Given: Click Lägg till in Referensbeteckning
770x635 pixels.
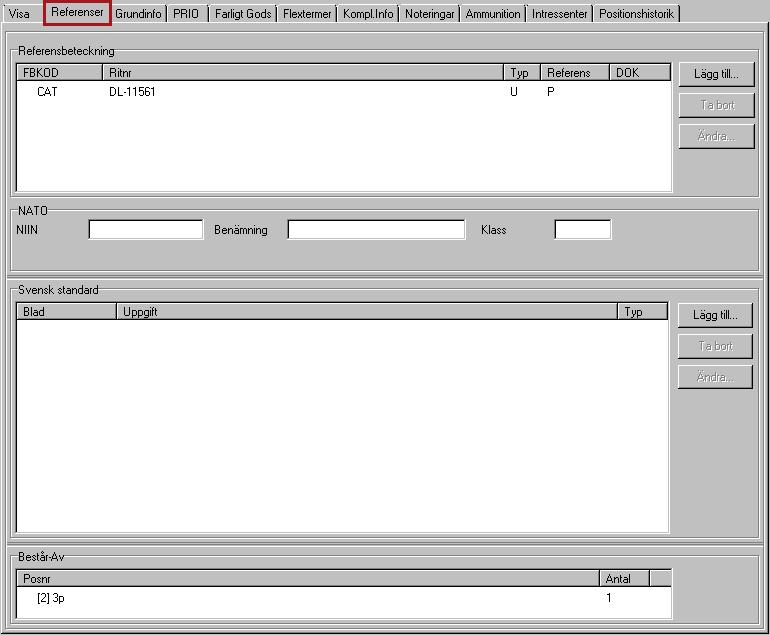Looking at the screenshot, I should point(716,74).
